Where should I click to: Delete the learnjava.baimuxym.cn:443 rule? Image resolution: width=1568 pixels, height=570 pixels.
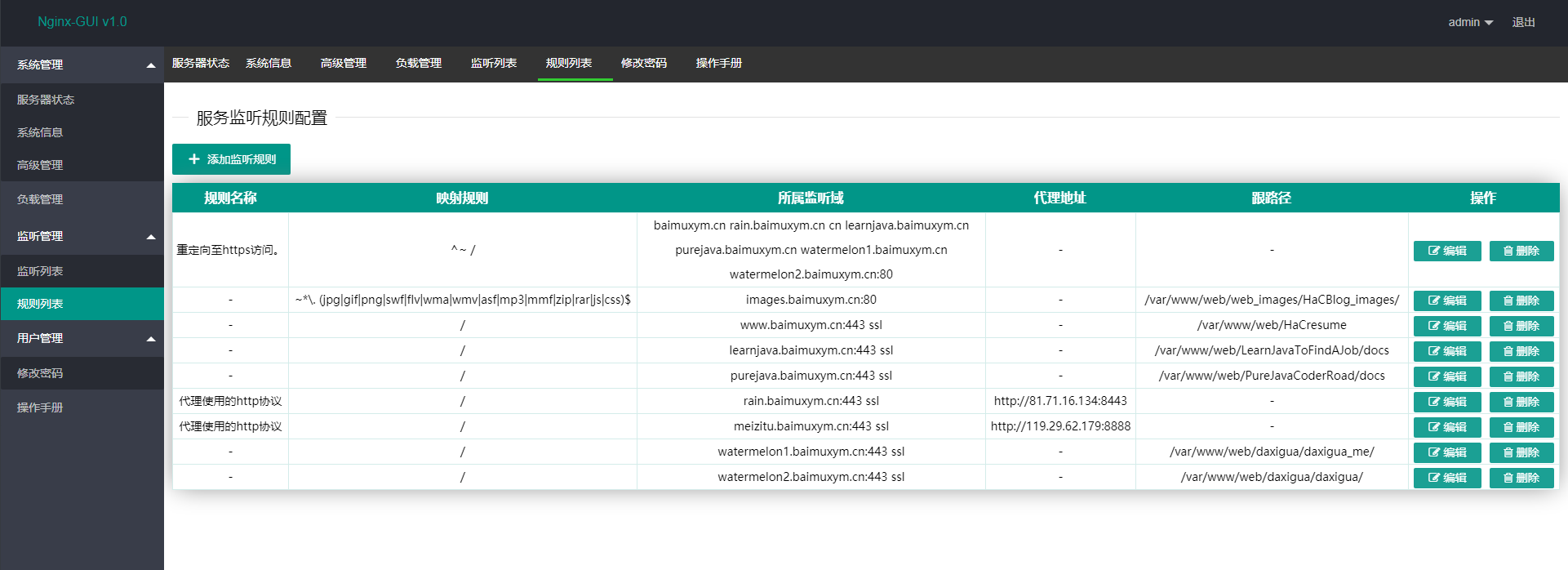point(1521,351)
